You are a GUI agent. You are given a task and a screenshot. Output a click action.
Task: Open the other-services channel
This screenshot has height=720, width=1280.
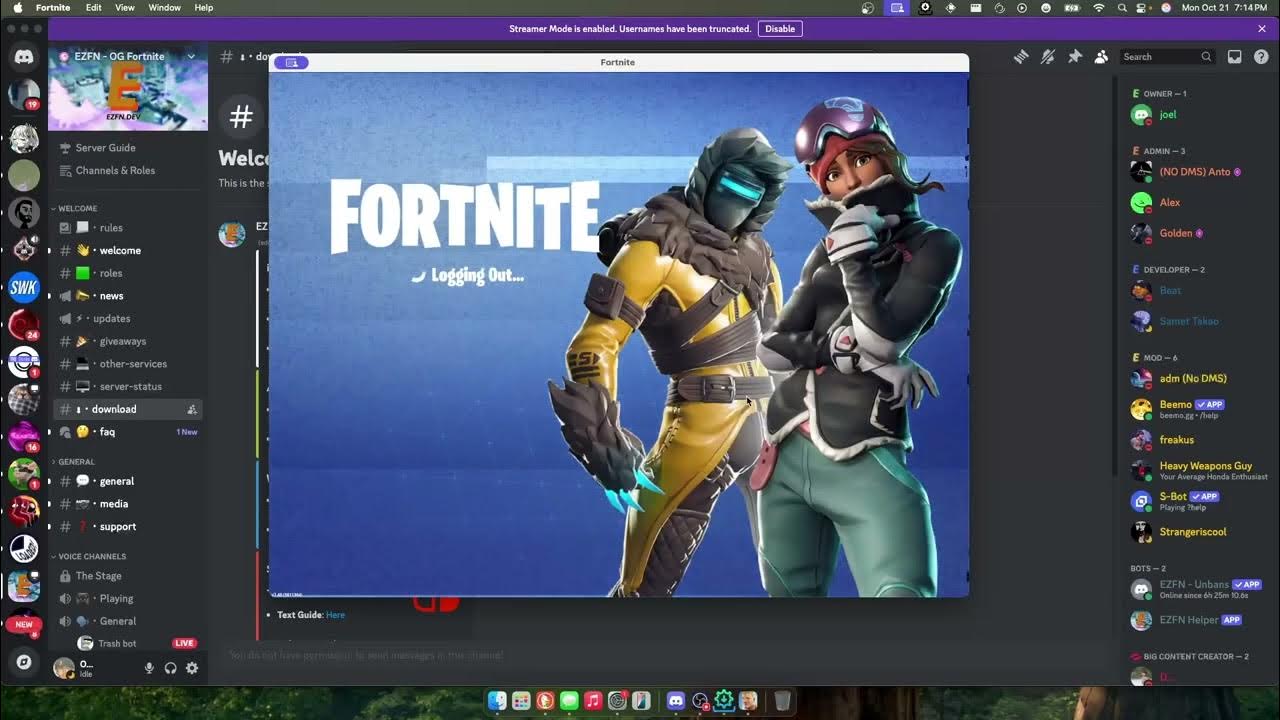click(x=128, y=364)
